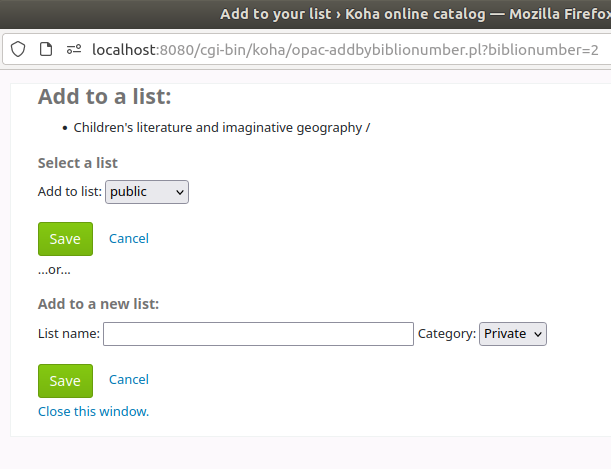Click Cancel in the new list section

(128, 379)
